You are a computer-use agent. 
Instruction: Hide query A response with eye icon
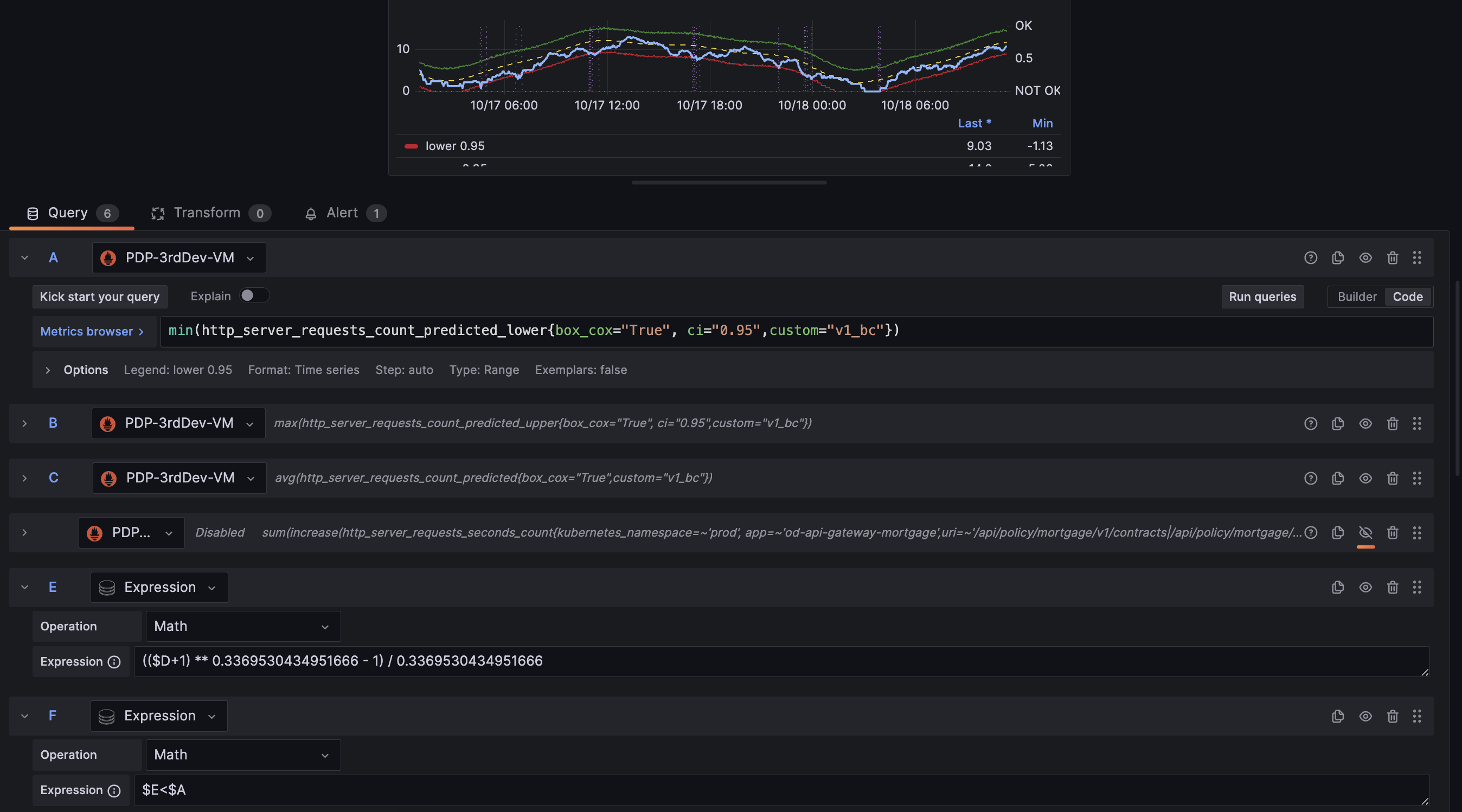tap(1365, 257)
